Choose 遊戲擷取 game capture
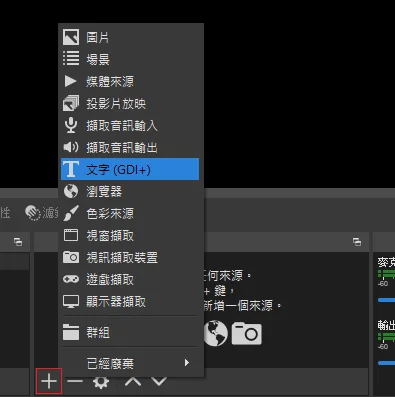This screenshot has height=397, width=395. tap(130, 279)
